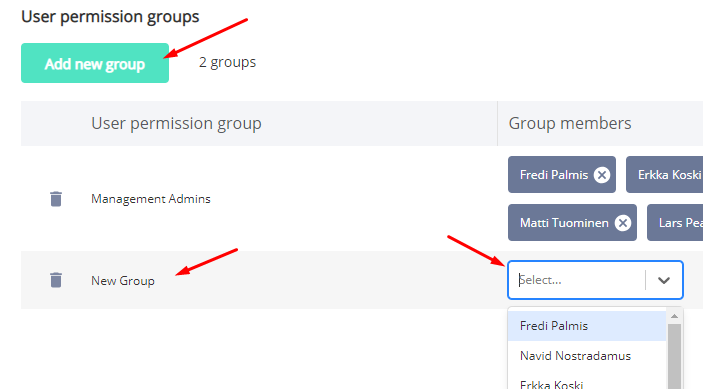Click the Group members column header
The height and width of the screenshot is (389, 703).
[569, 123]
